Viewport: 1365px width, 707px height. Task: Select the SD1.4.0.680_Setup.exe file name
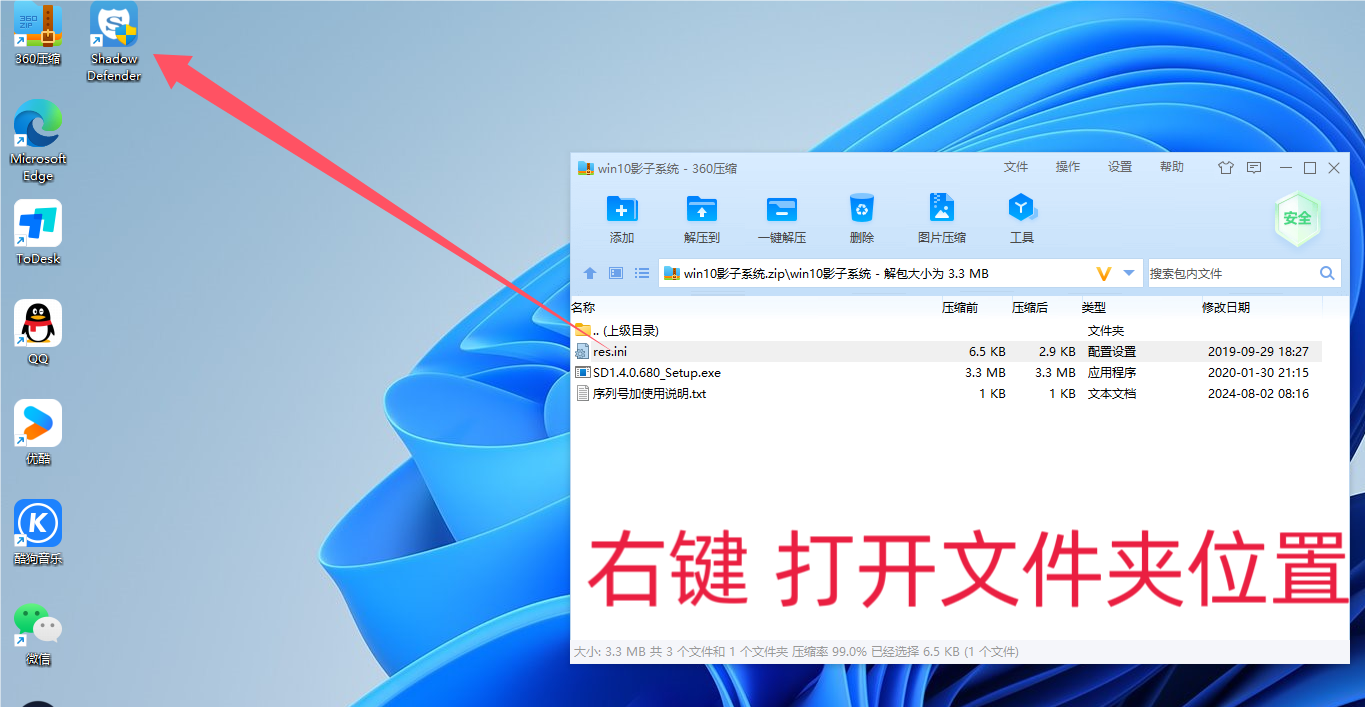click(657, 373)
